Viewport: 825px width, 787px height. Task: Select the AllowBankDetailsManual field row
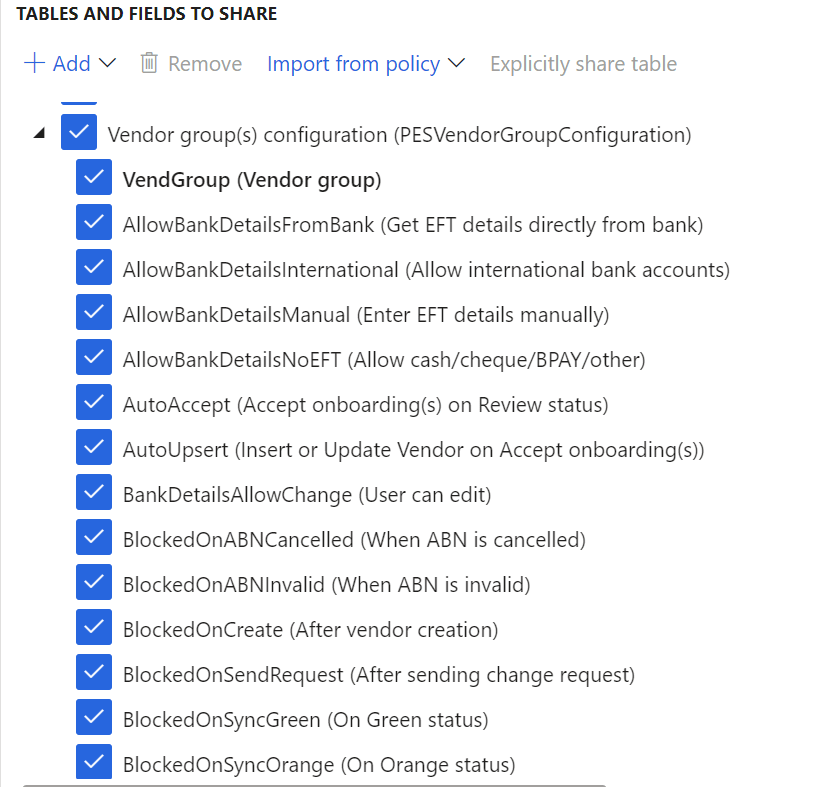(366, 315)
